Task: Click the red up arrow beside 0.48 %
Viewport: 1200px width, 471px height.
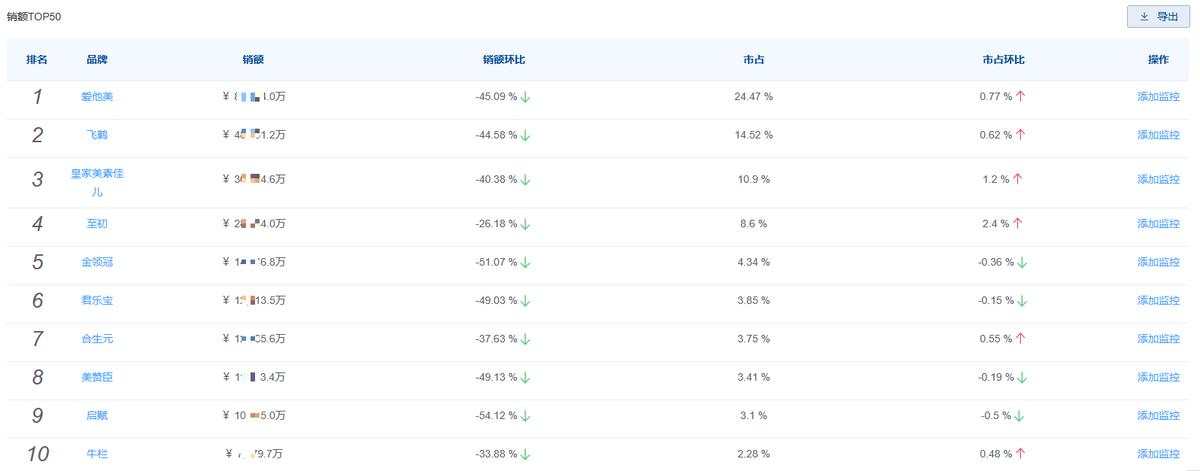Action: (x=1020, y=454)
